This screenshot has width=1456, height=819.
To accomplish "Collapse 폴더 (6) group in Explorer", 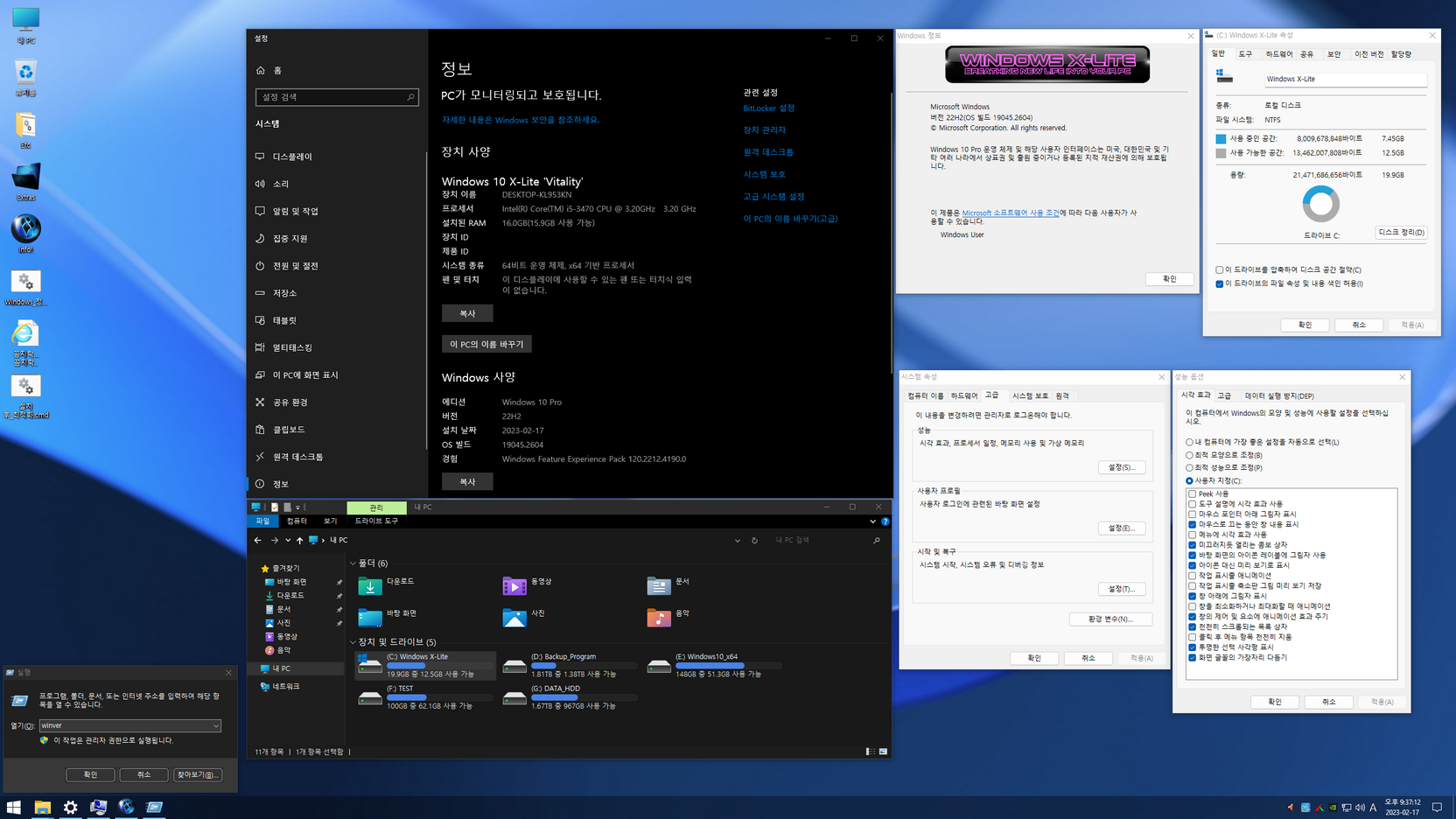I will pos(353,563).
